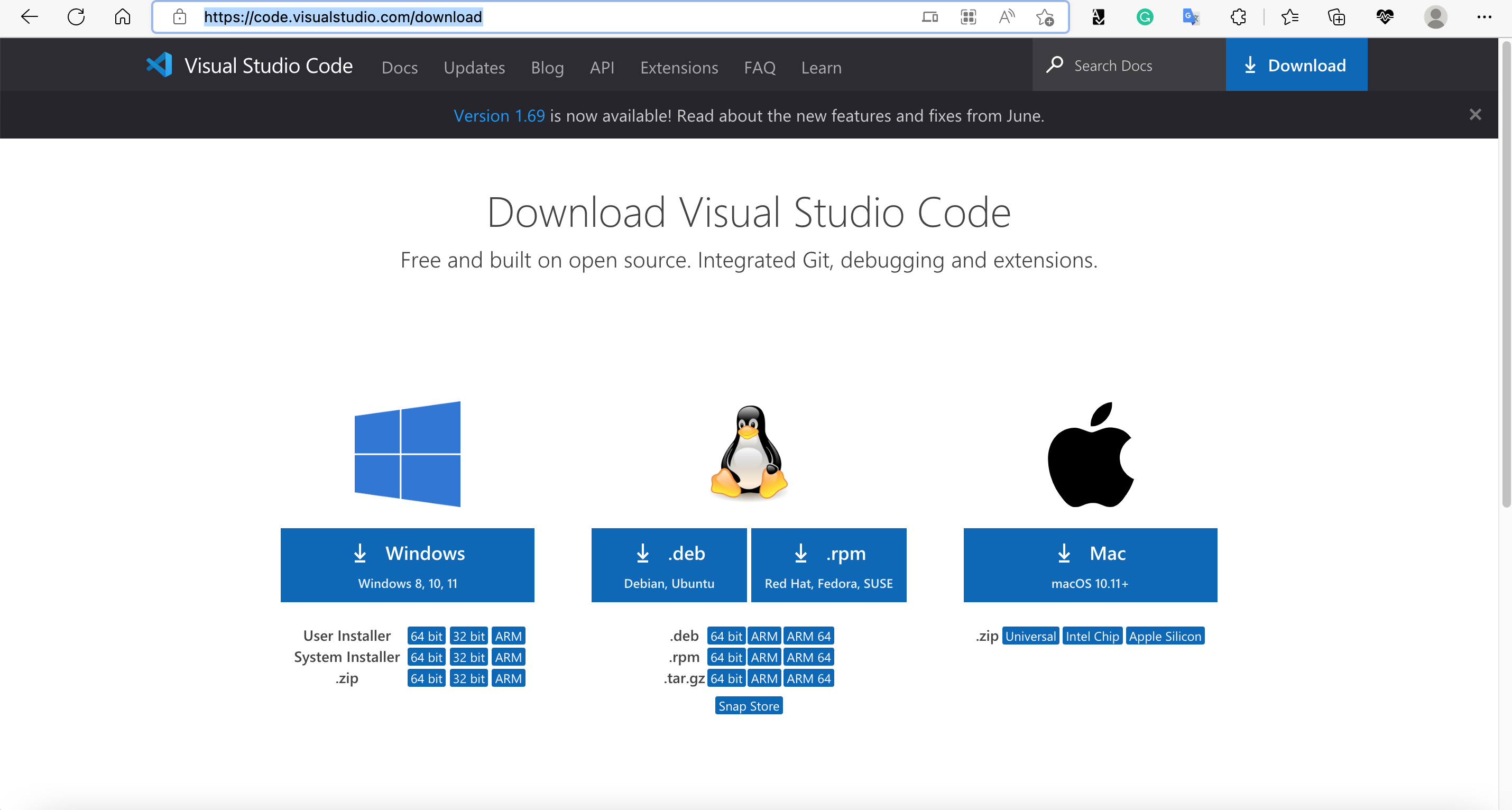Click the big Windows download button
The image size is (1512, 810).
coord(408,565)
